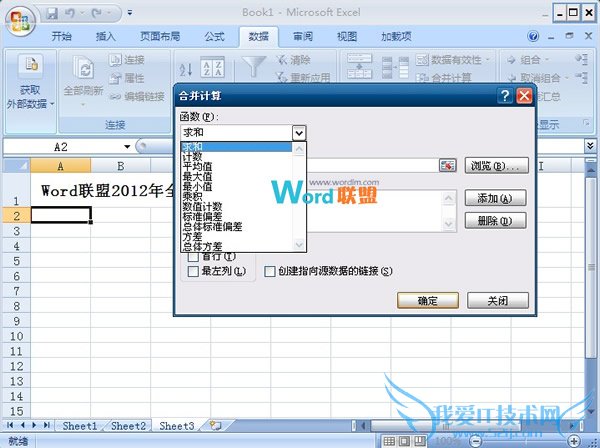Collapse the 函数 combo box arrow
600x448 pixels.
(x=299, y=133)
